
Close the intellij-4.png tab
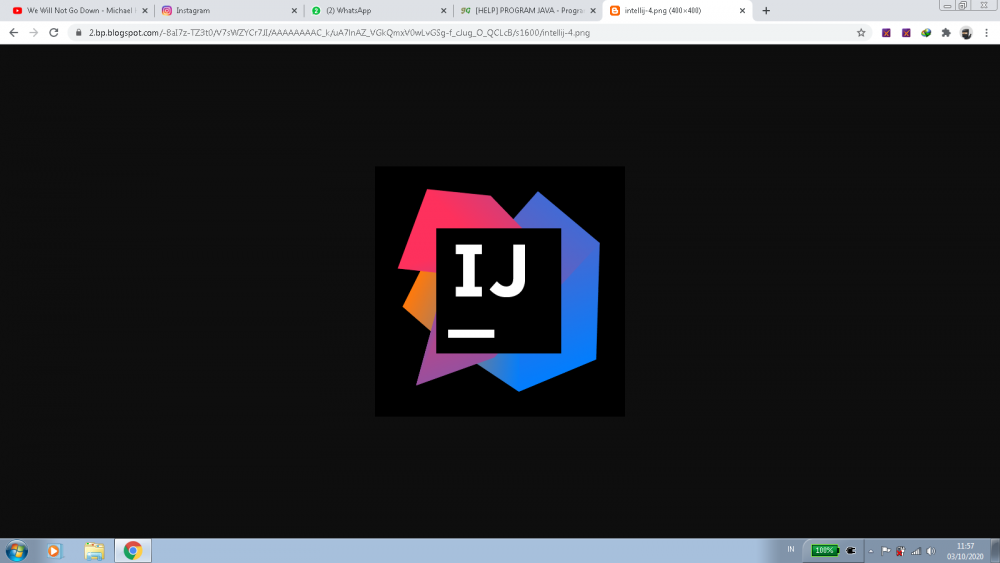coord(742,10)
